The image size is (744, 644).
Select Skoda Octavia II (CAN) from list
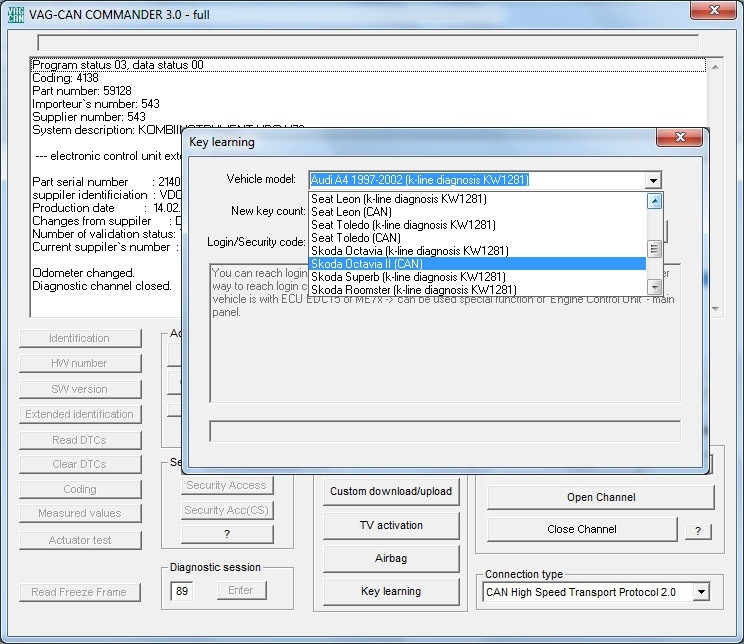366,264
